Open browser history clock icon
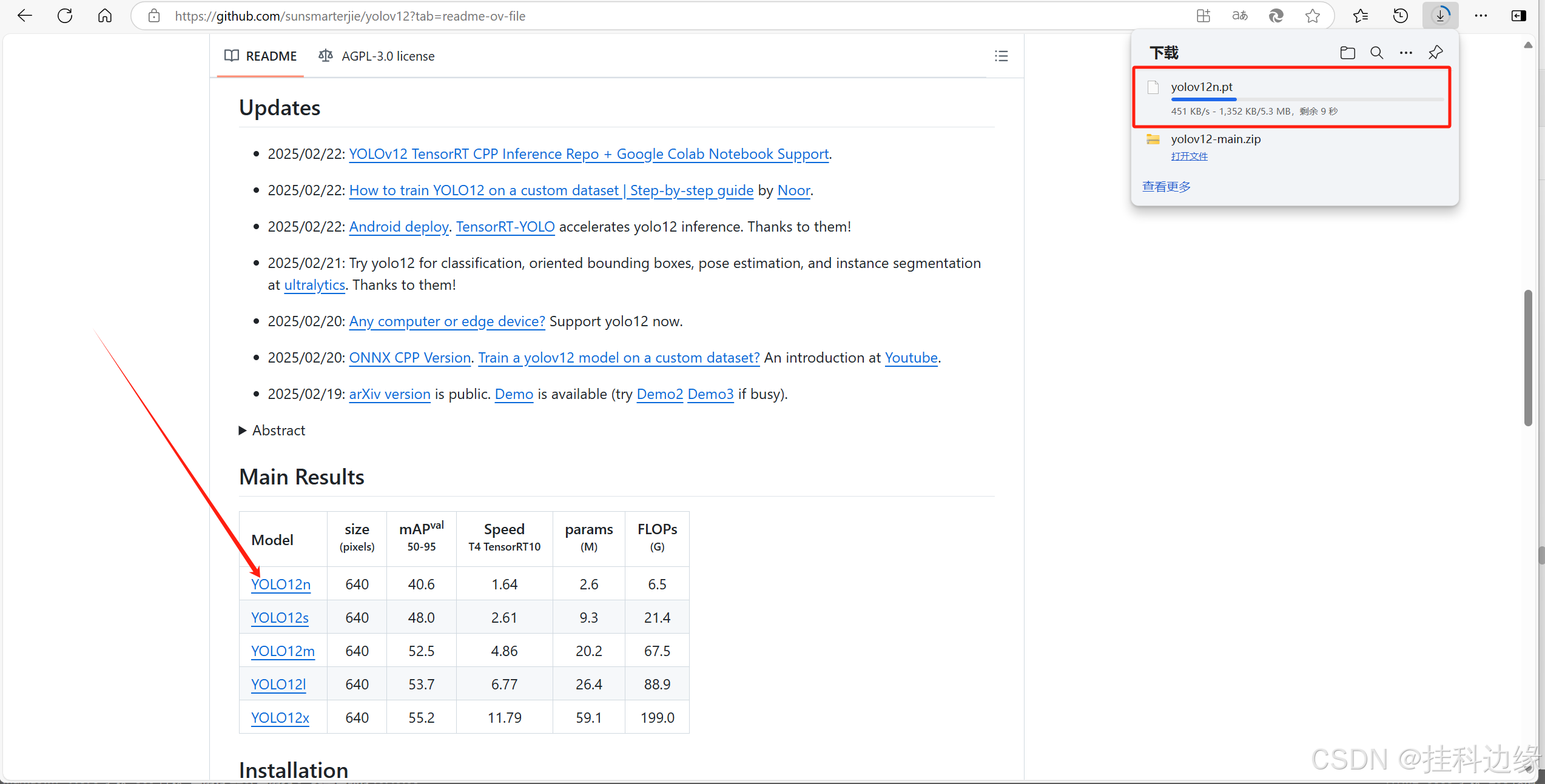 click(1401, 16)
